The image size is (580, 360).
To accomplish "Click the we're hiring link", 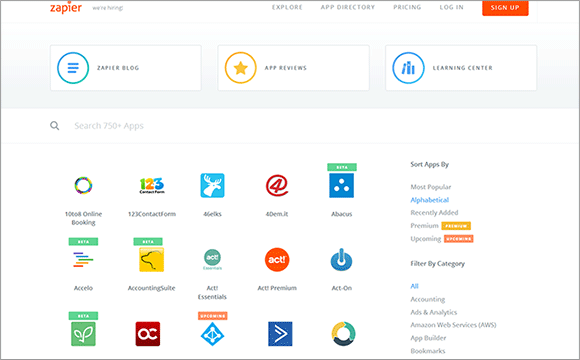I will pyautogui.click(x=108, y=8).
